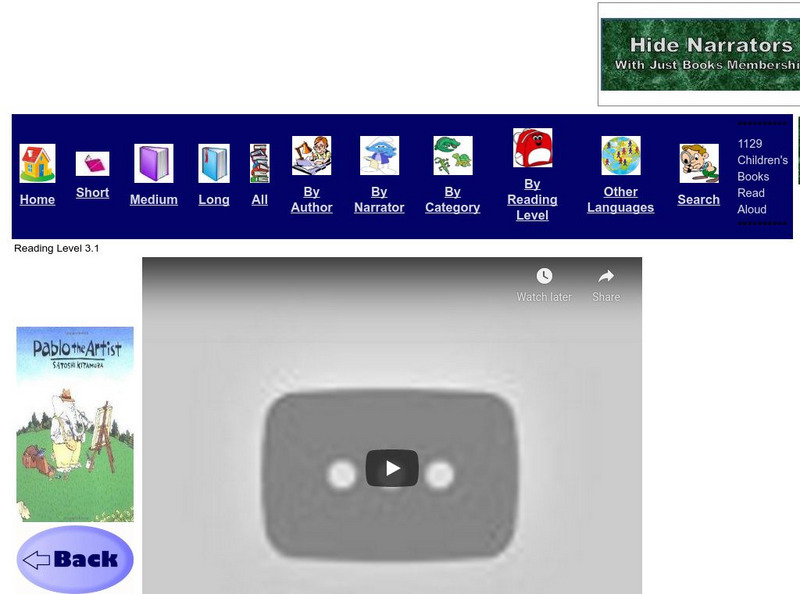Click the By Author writer icon

click(311, 156)
